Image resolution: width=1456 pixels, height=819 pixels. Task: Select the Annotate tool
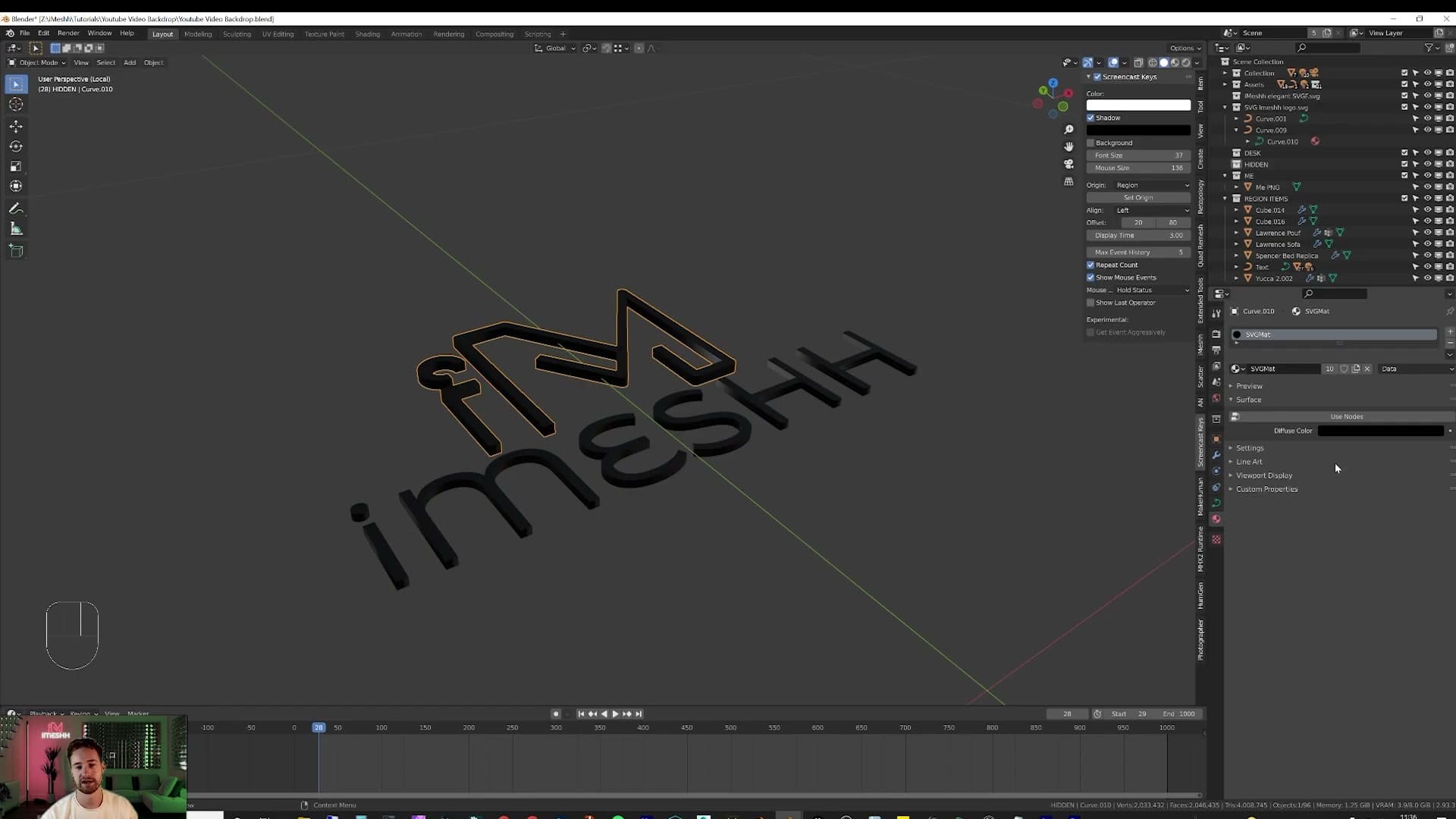pyautogui.click(x=16, y=209)
